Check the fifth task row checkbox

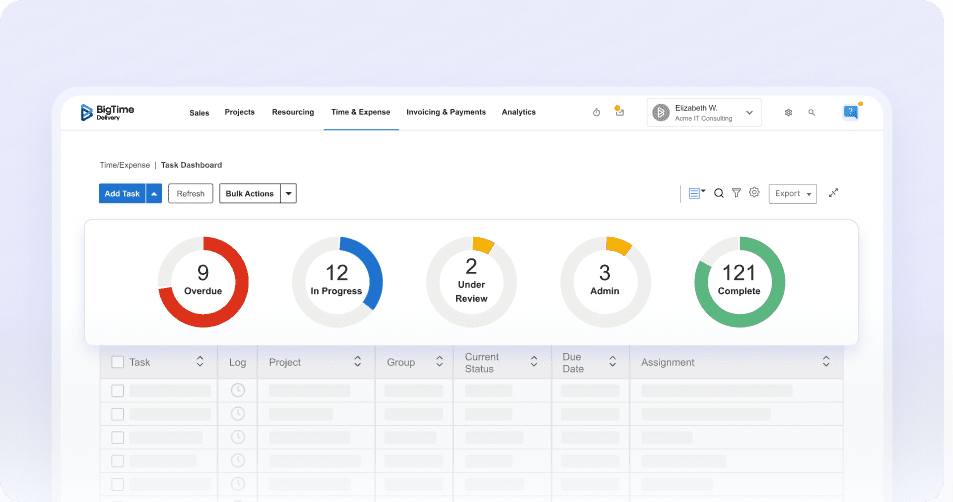click(117, 484)
